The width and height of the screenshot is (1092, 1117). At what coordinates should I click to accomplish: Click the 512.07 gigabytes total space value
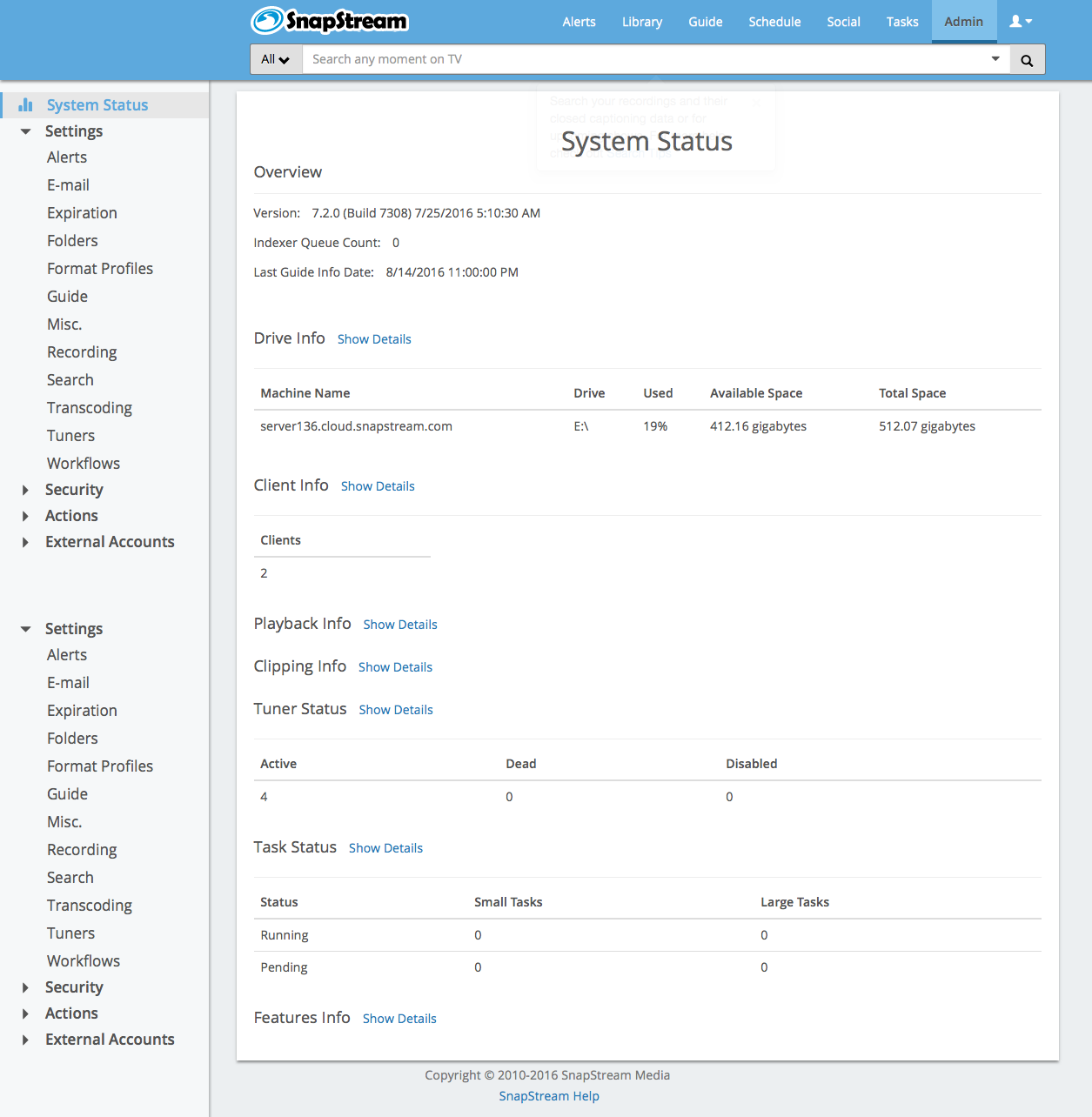coord(927,426)
